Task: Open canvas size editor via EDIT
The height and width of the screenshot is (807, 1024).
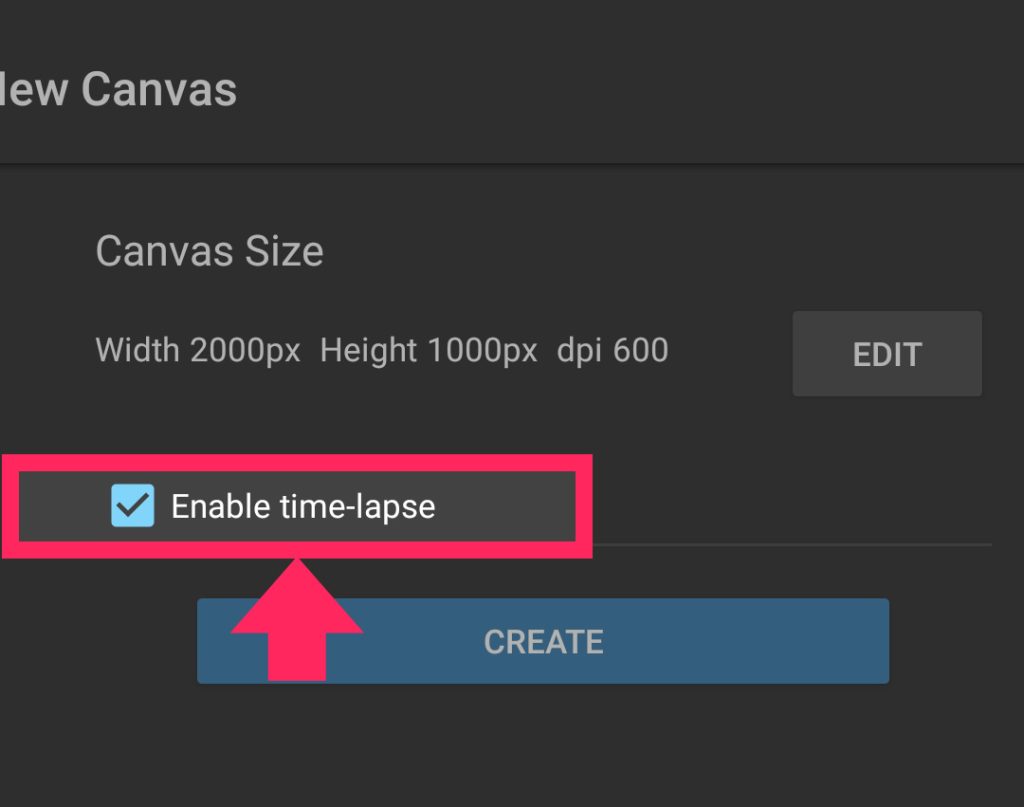Action: [886, 353]
